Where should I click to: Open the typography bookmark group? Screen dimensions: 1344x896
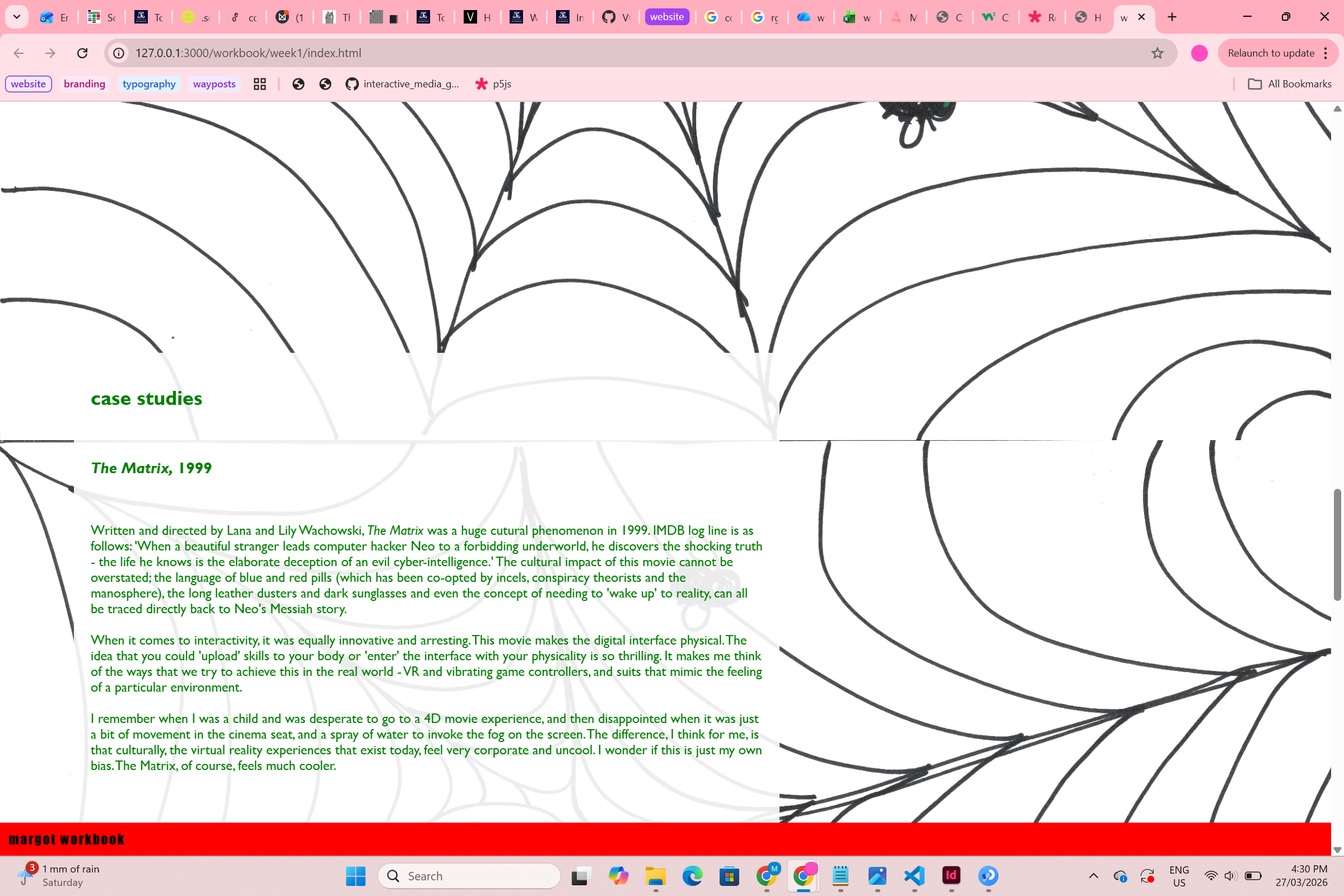(148, 84)
